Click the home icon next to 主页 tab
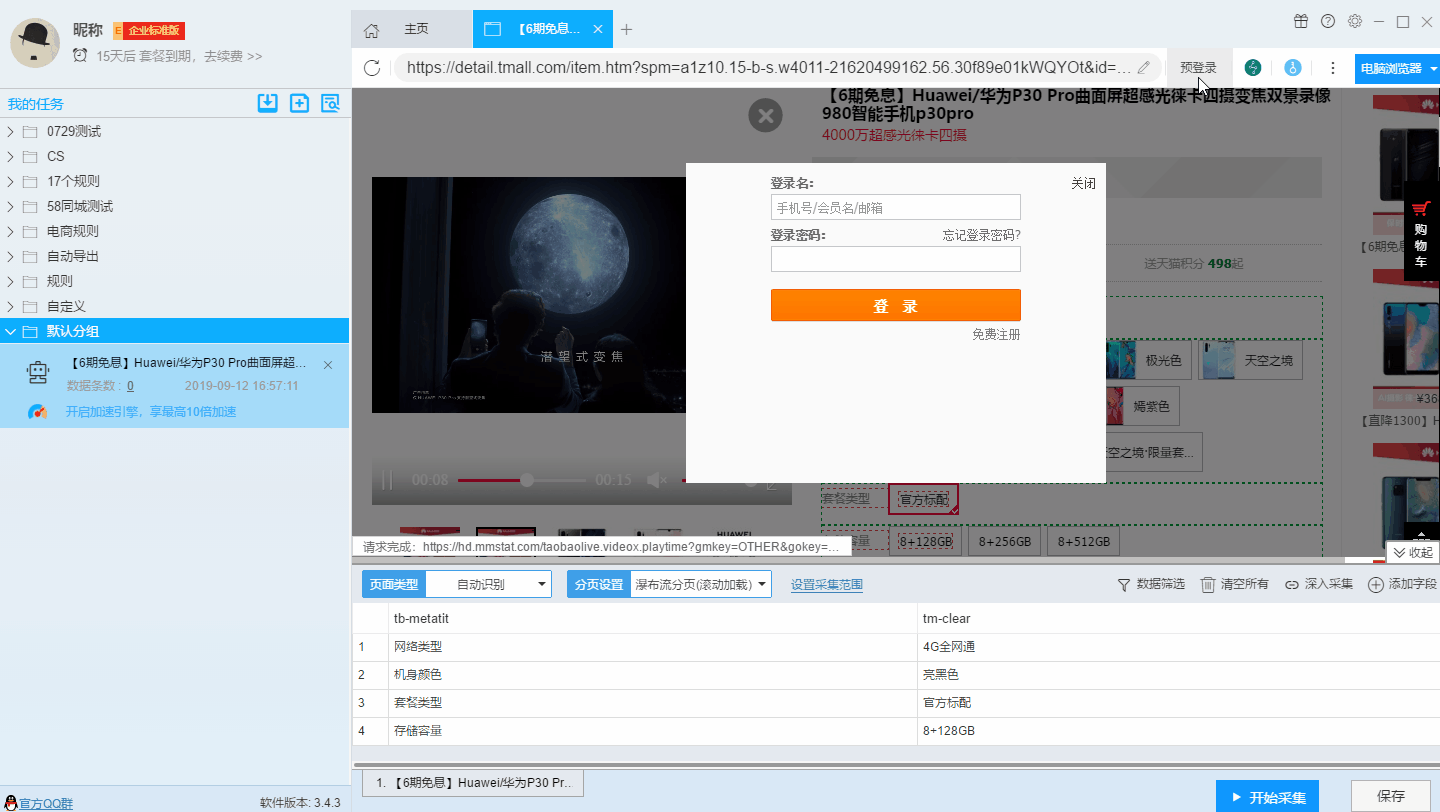The height and width of the screenshot is (812, 1440). [371, 30]
